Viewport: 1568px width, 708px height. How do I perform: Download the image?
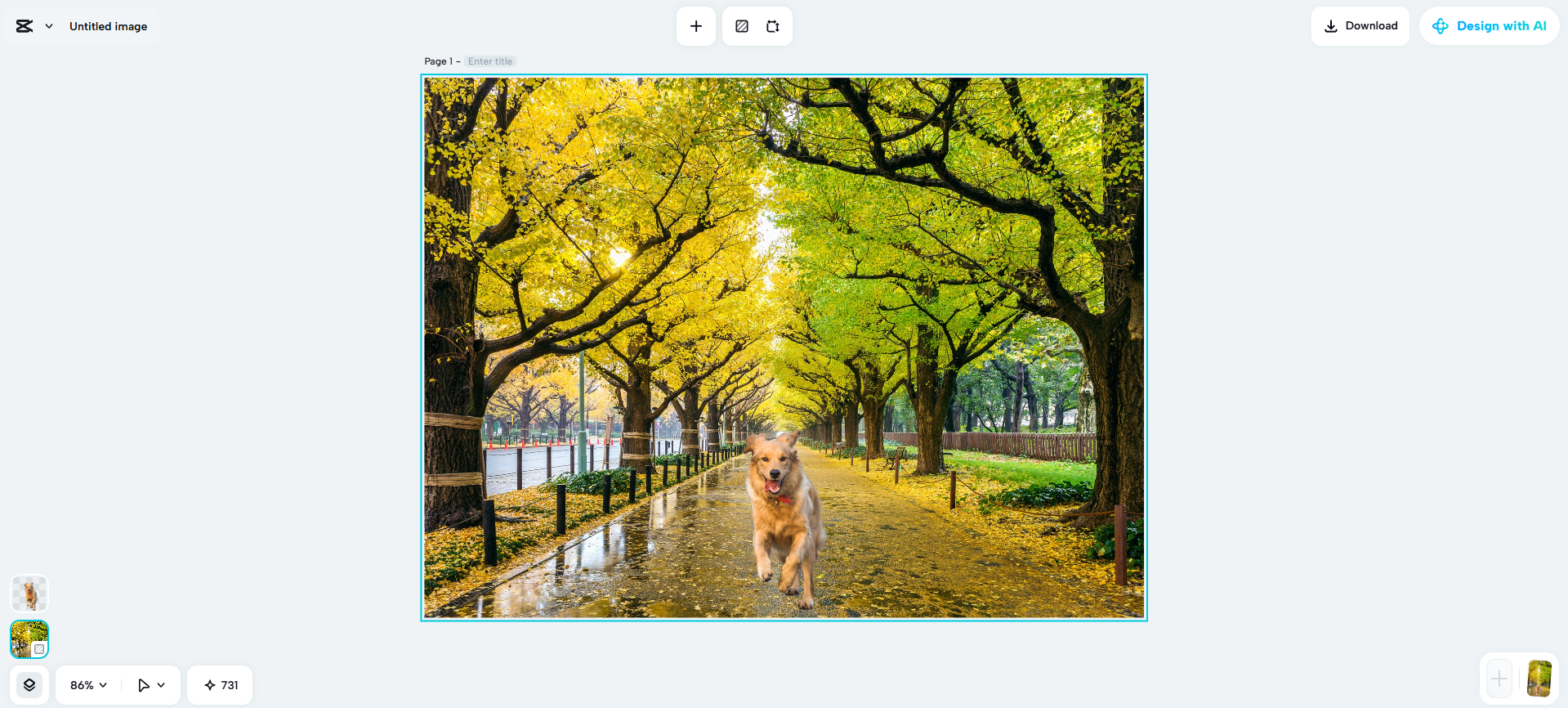coord(1360,26)
